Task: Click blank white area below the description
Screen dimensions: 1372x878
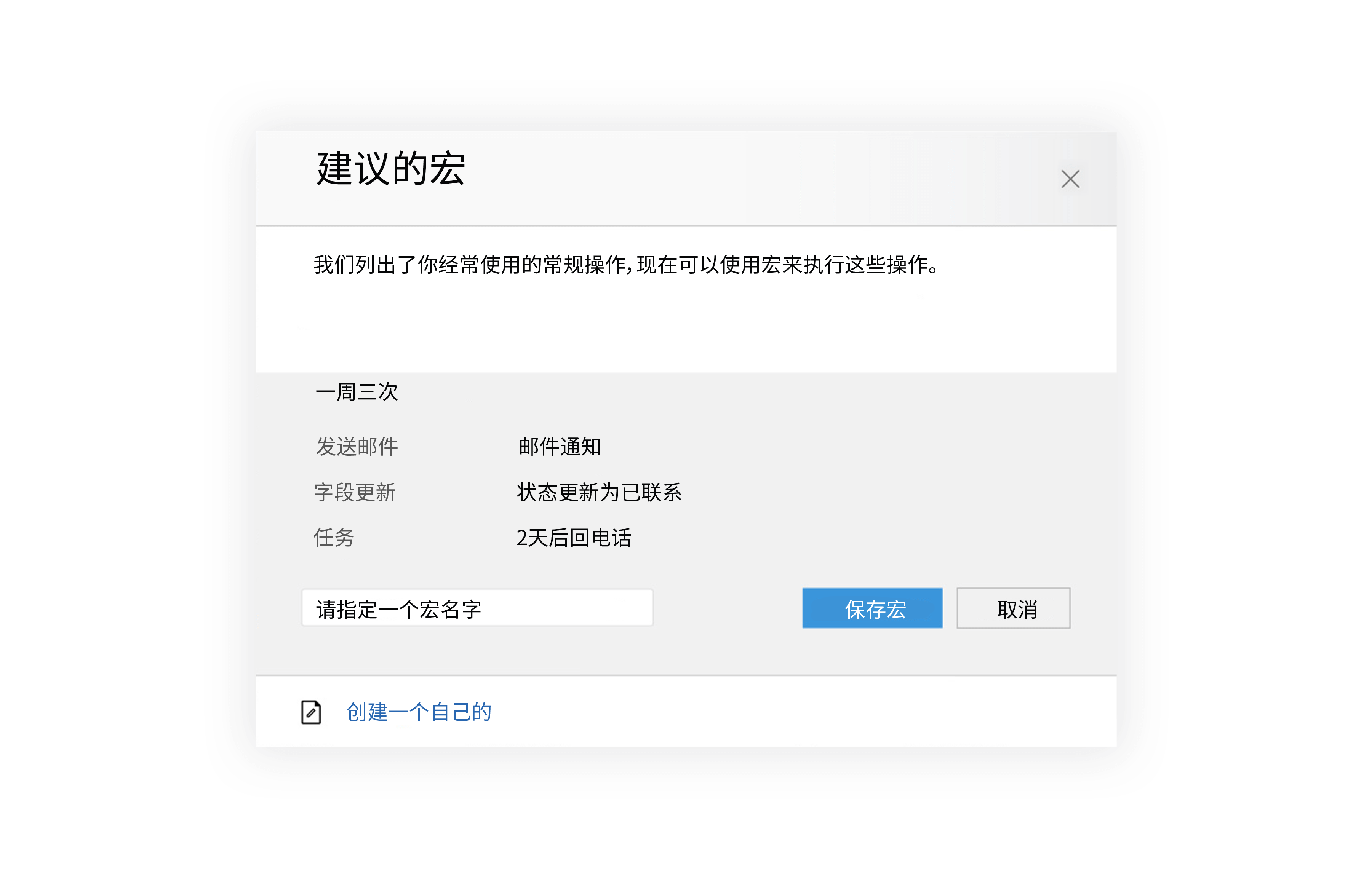Action: tap(684, 330)
